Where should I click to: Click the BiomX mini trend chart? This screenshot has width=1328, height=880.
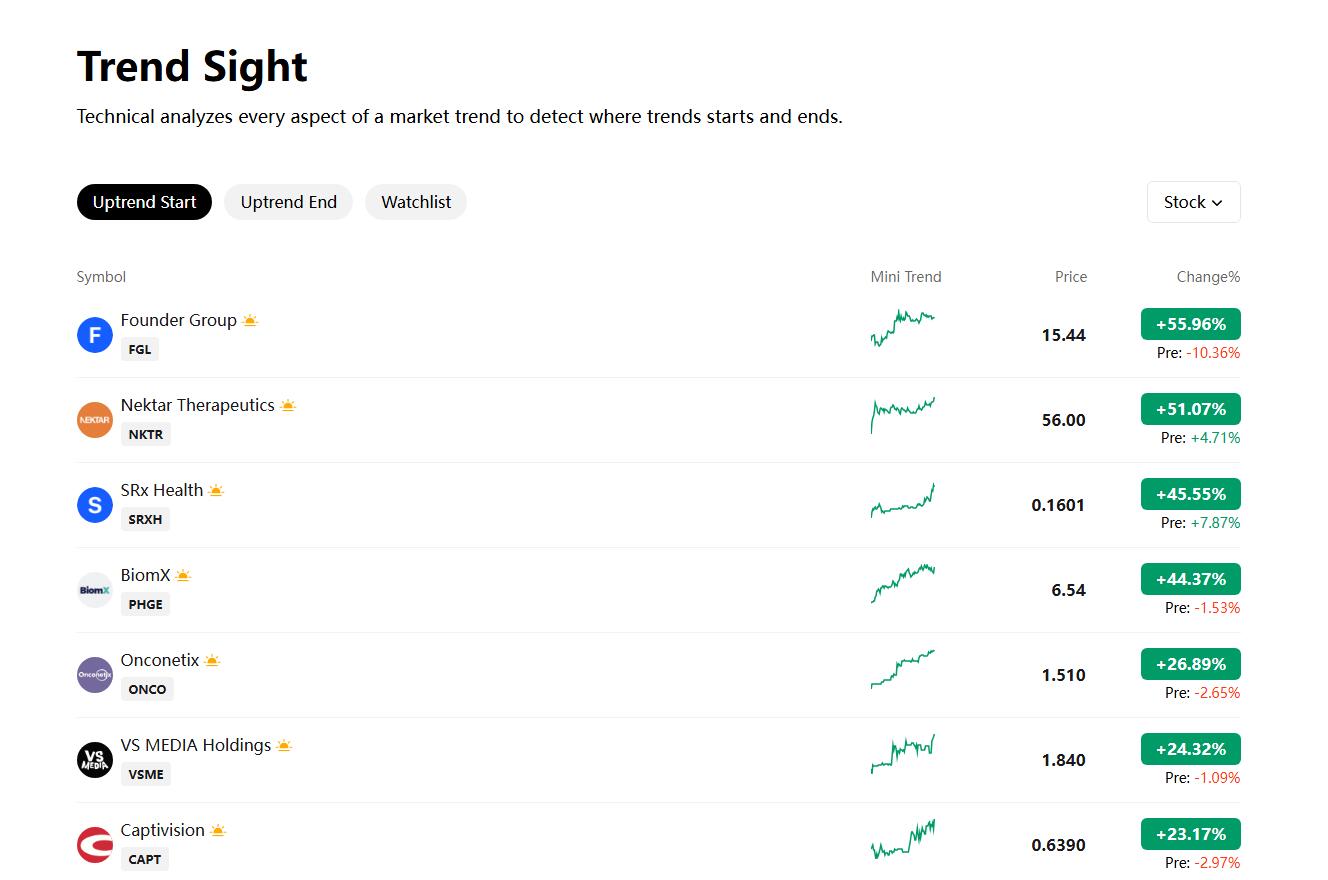[903, 583]
